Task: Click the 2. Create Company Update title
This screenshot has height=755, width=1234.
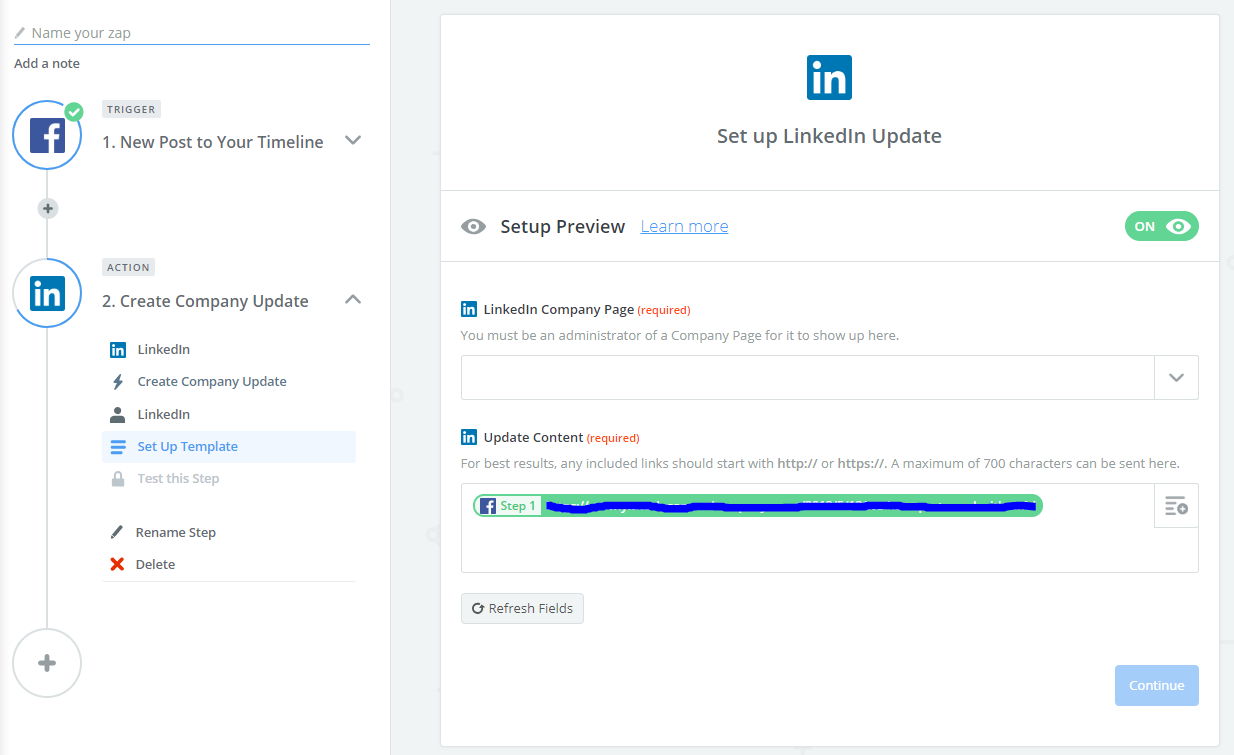Action: coord(205,301)
